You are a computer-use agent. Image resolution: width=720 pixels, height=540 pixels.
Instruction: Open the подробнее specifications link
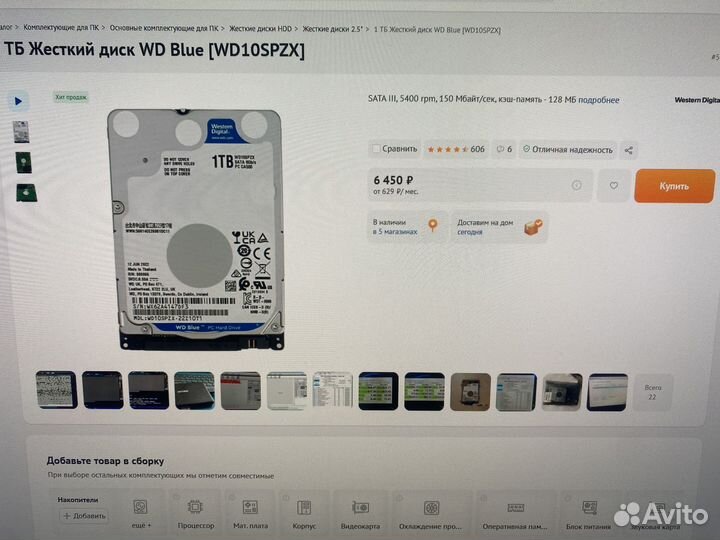tap(598, 100)
